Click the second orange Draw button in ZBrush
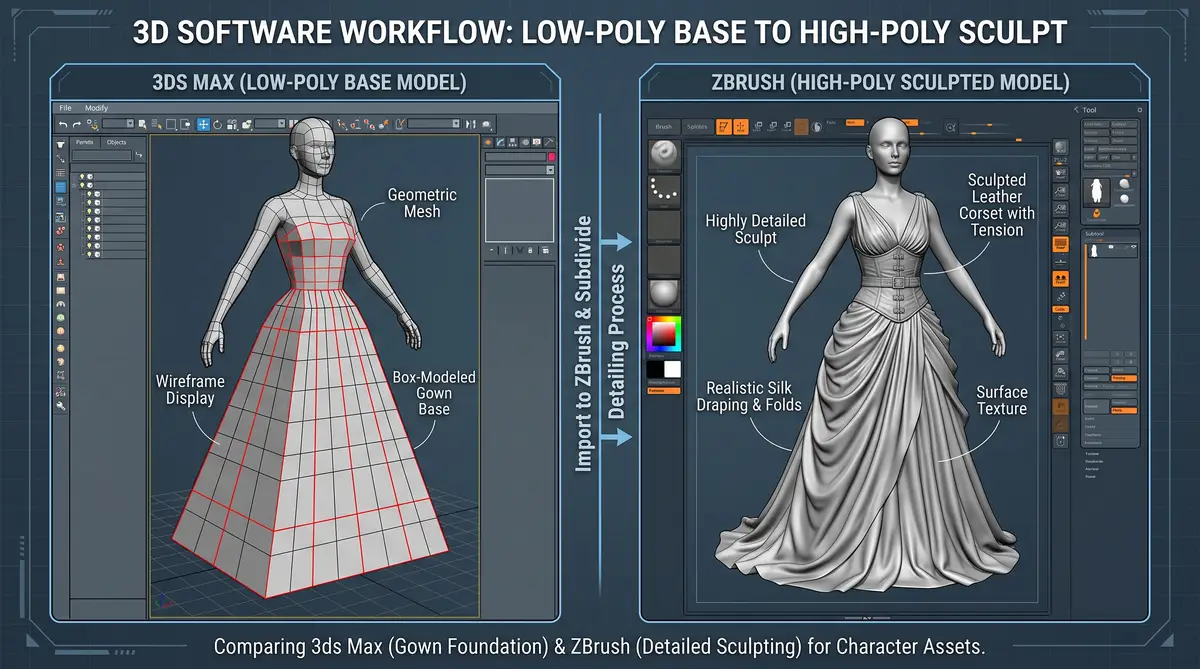Screen dimensions: 1200x669 (x=741, y=127)
